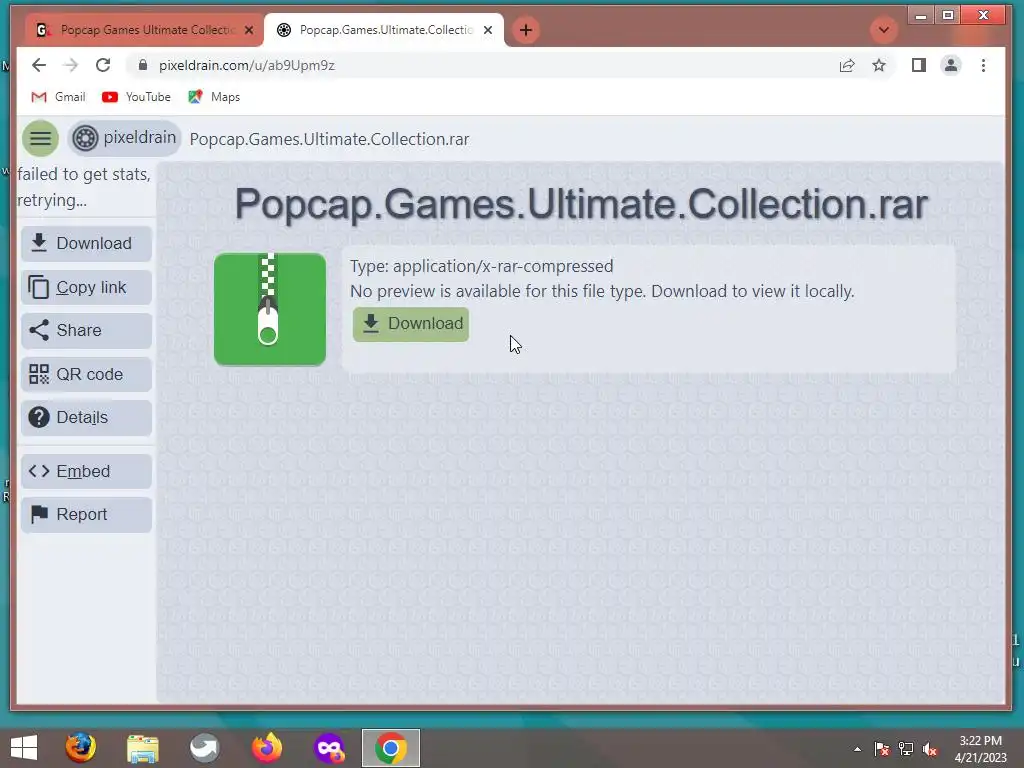Share this page via Chrome share icon
1024x768 pixels.
coord(847,65)
